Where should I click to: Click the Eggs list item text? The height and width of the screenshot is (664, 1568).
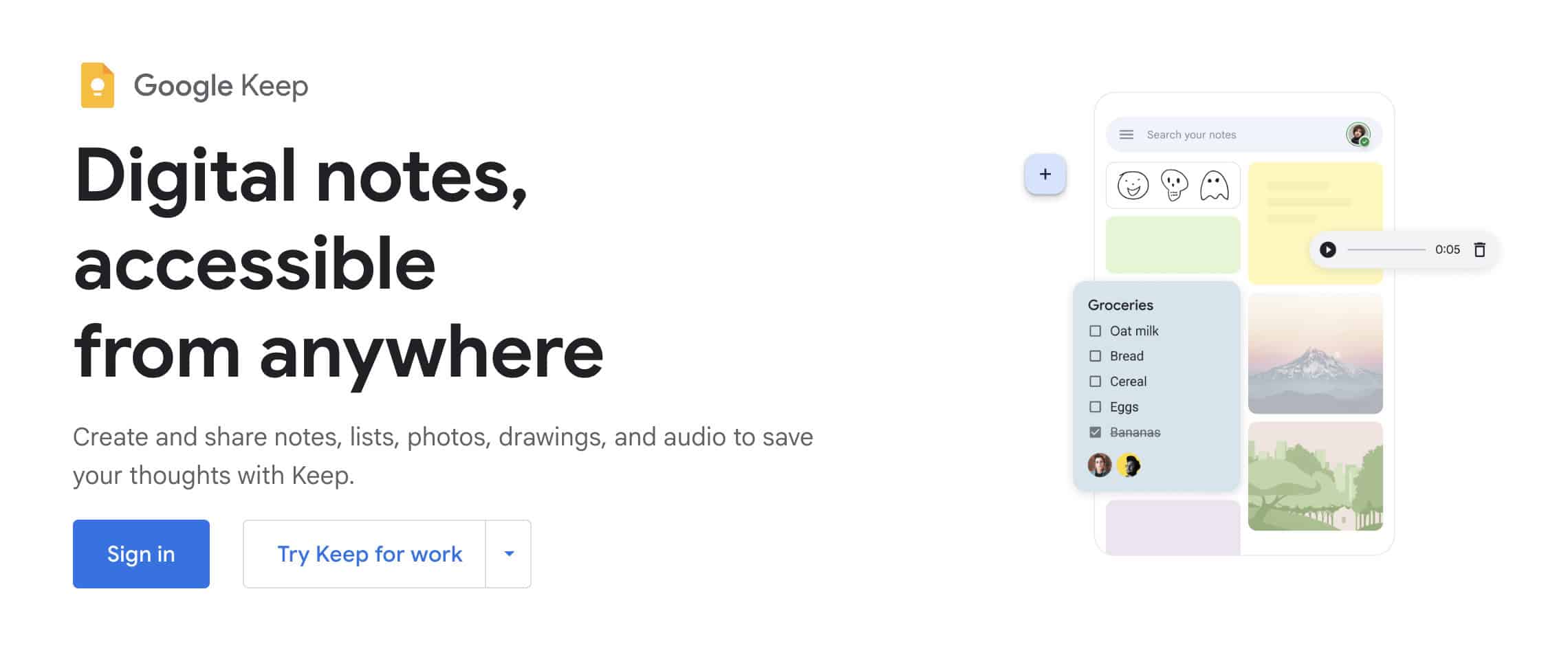1124,407
